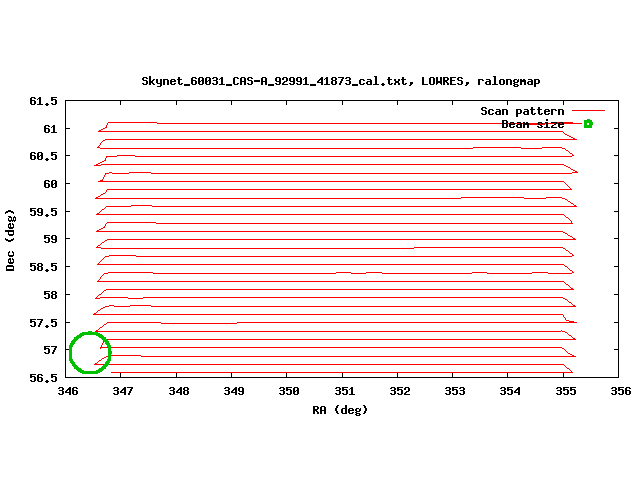Image resolution: width=640 pixels, height=480 pixels.
Task: Click the 59.5 Dec axis tick label
Action: [x=43, y=212]
